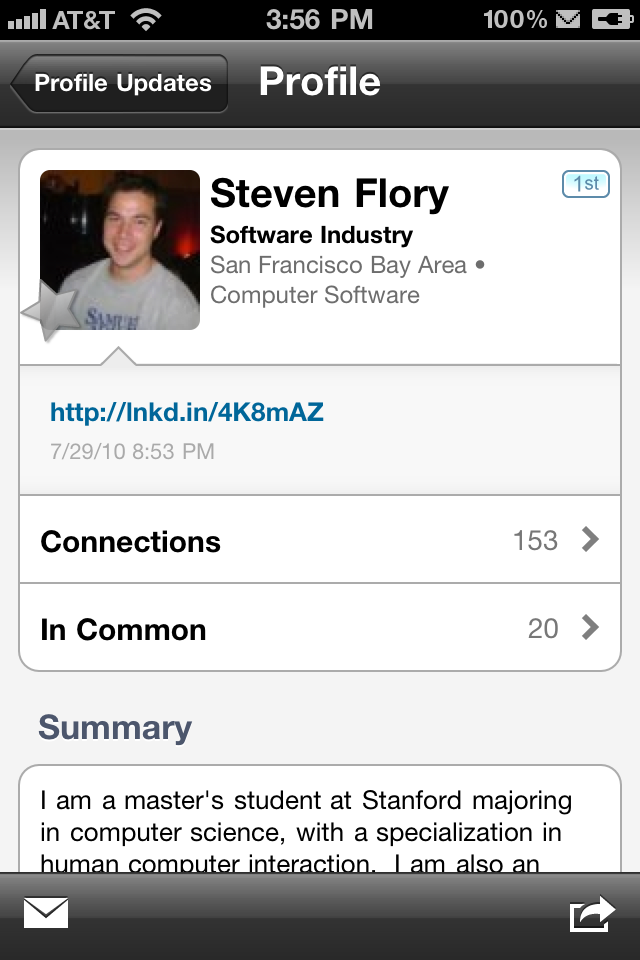Image resolution: width=640 pixels, height=960 pixels.
Task: Tap the 153 connections count
Action: click(x=535, y=540)
